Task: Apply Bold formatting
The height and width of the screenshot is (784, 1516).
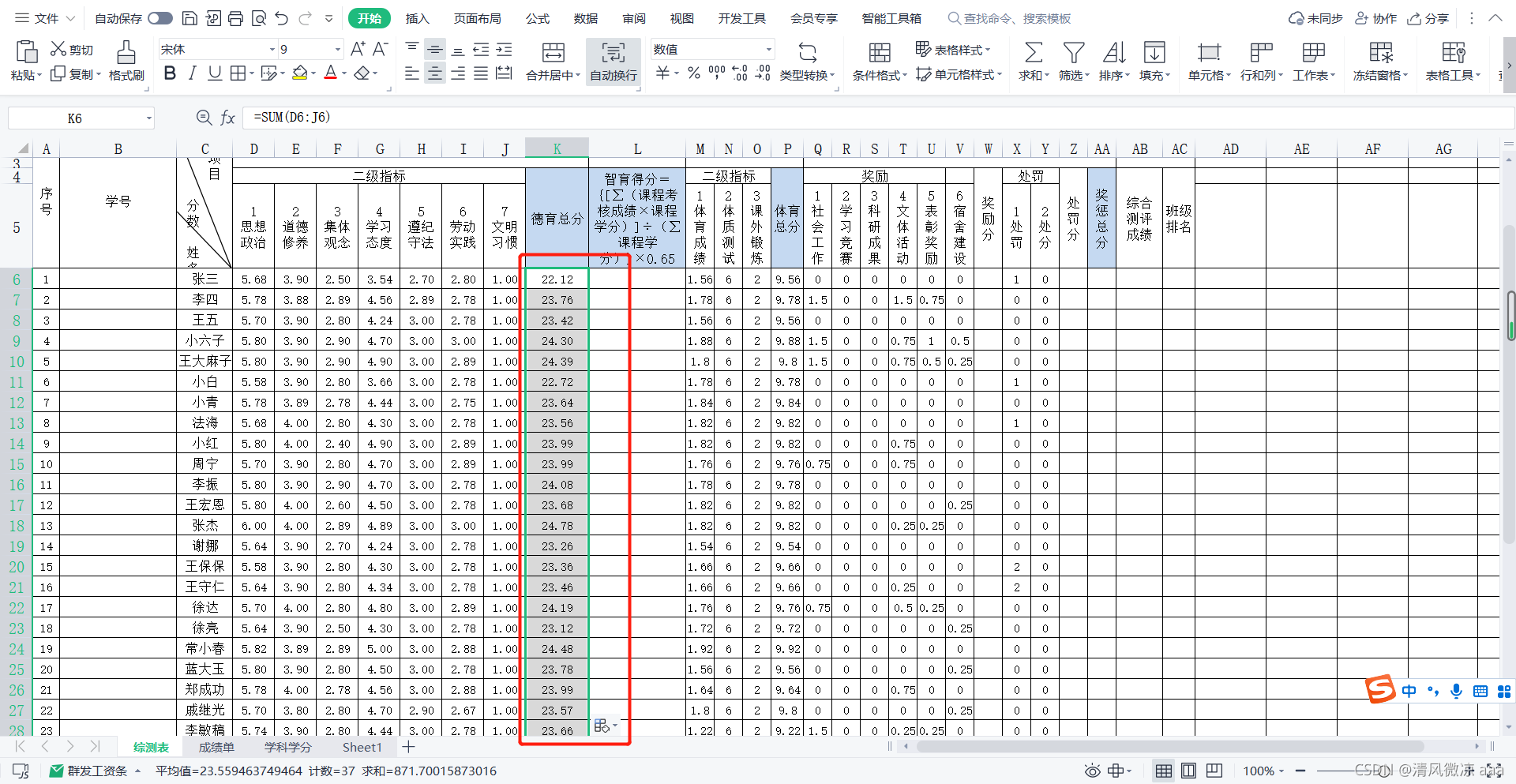Action: (x=170, y=73)
